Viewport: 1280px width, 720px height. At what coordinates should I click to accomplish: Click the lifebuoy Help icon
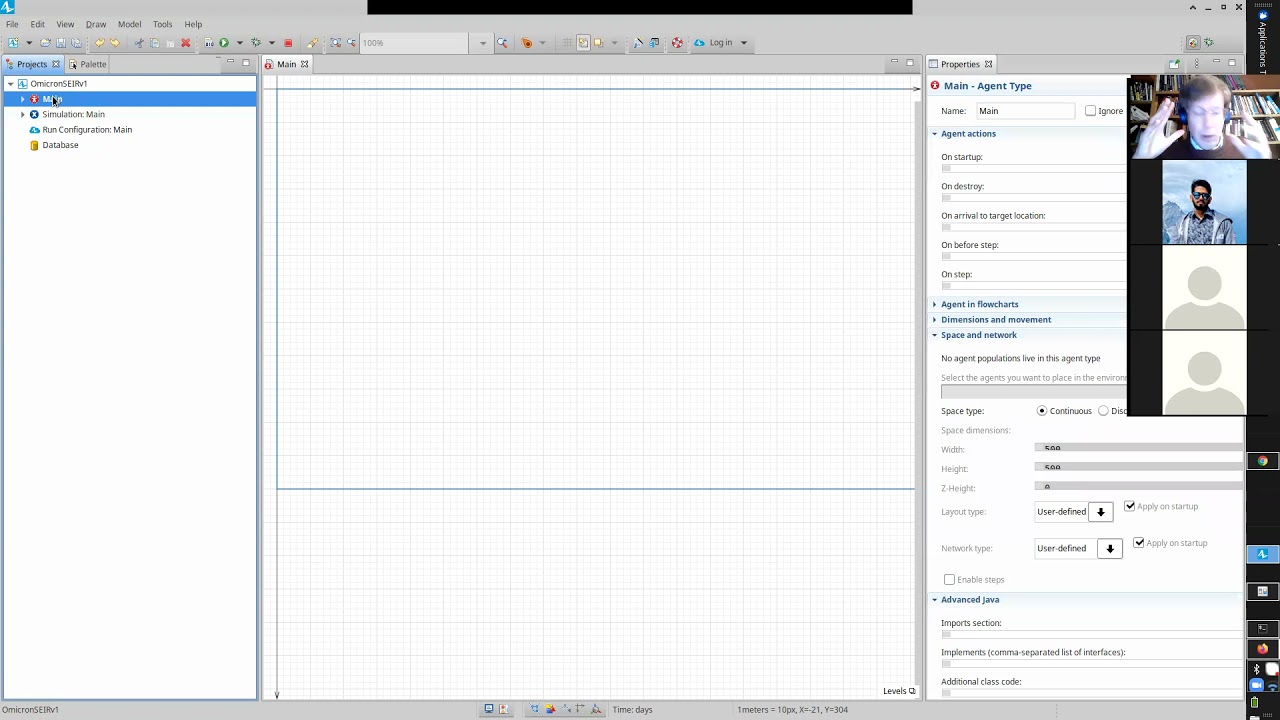tap(677, 43)
